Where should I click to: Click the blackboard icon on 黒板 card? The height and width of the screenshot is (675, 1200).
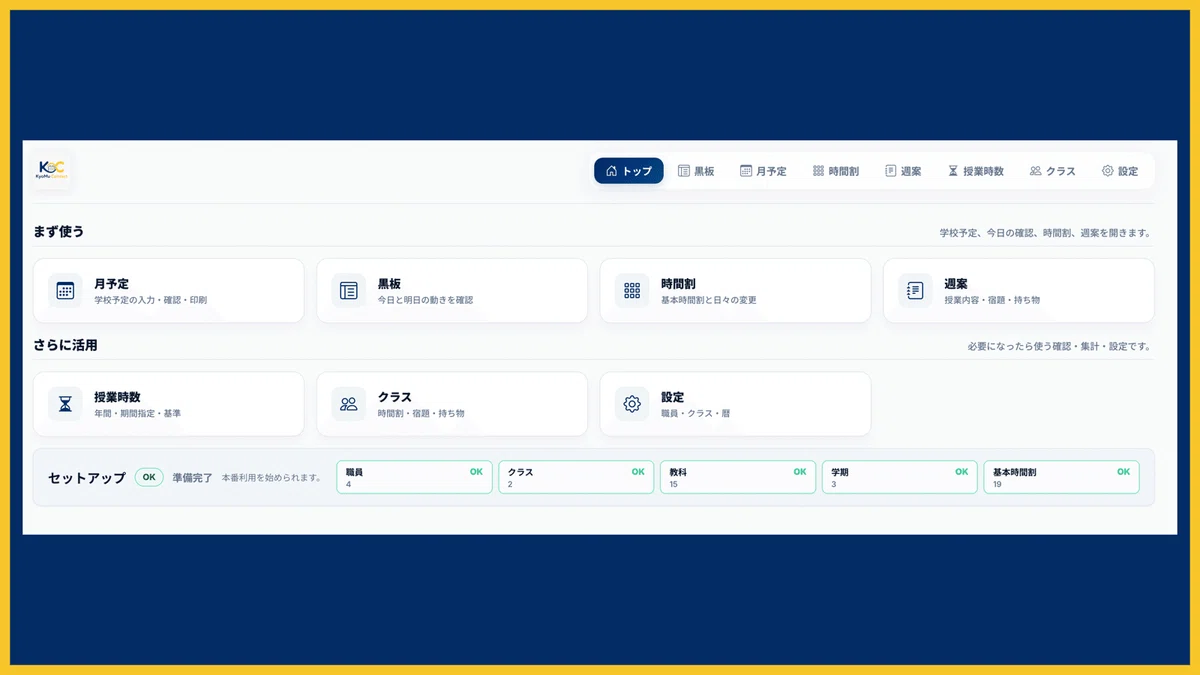pyautogui.click(x=349, y=291)
